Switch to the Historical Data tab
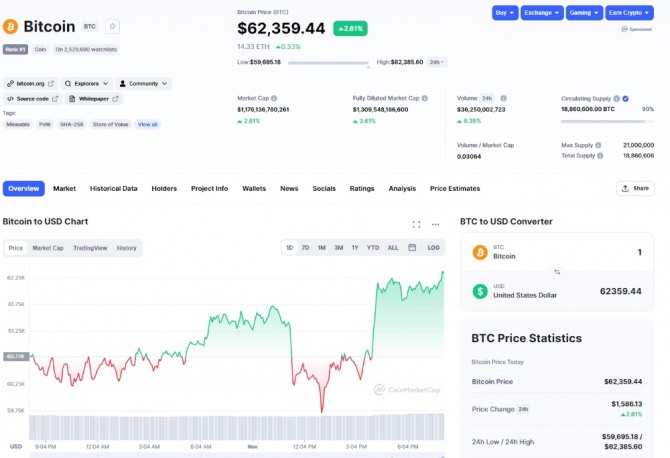The height and width of the screenshot is (458, 670). (x=113, y=188)
